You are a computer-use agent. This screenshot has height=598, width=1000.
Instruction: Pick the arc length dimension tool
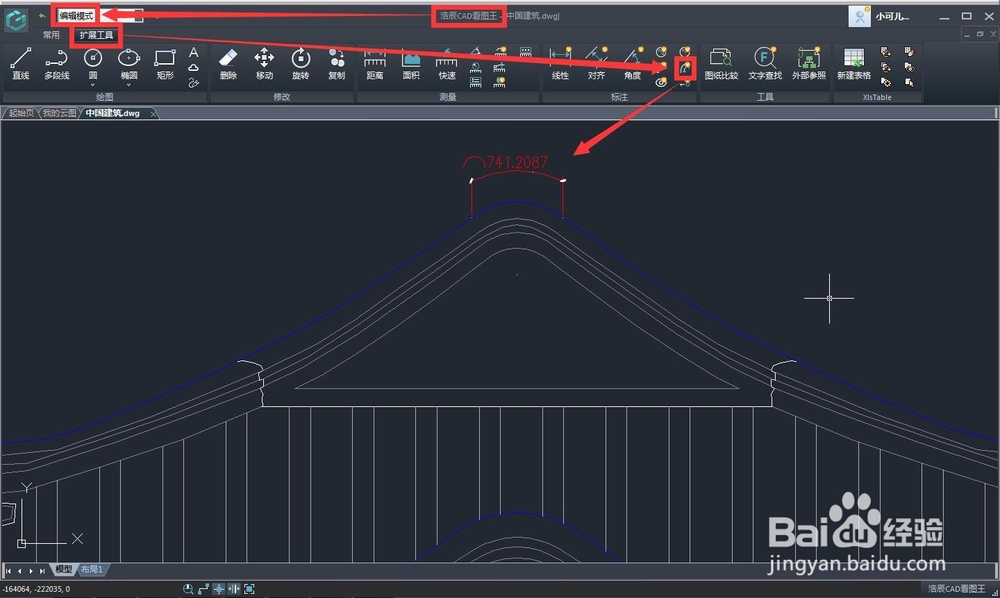pyautogui.click(x=685, y=68)
